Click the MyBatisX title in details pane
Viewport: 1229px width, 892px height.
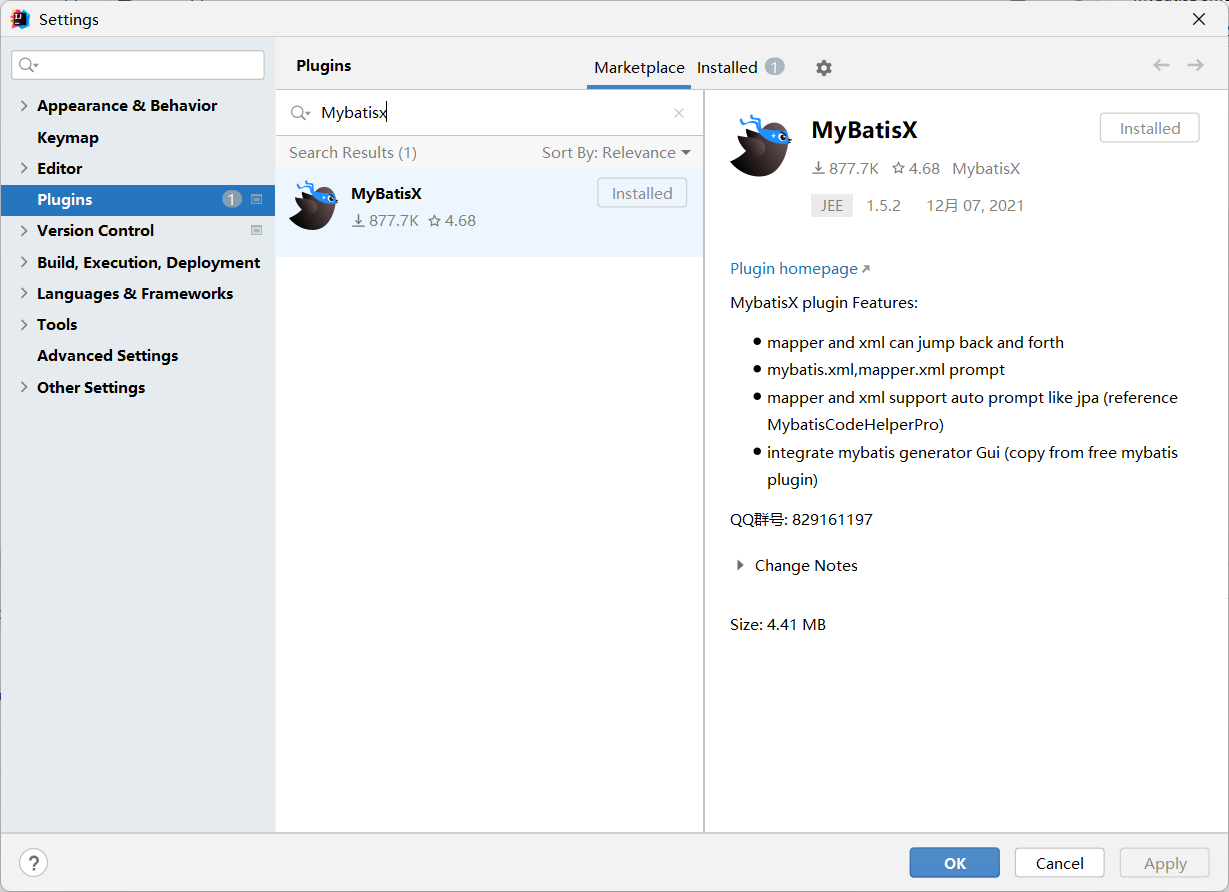(864, 130)
